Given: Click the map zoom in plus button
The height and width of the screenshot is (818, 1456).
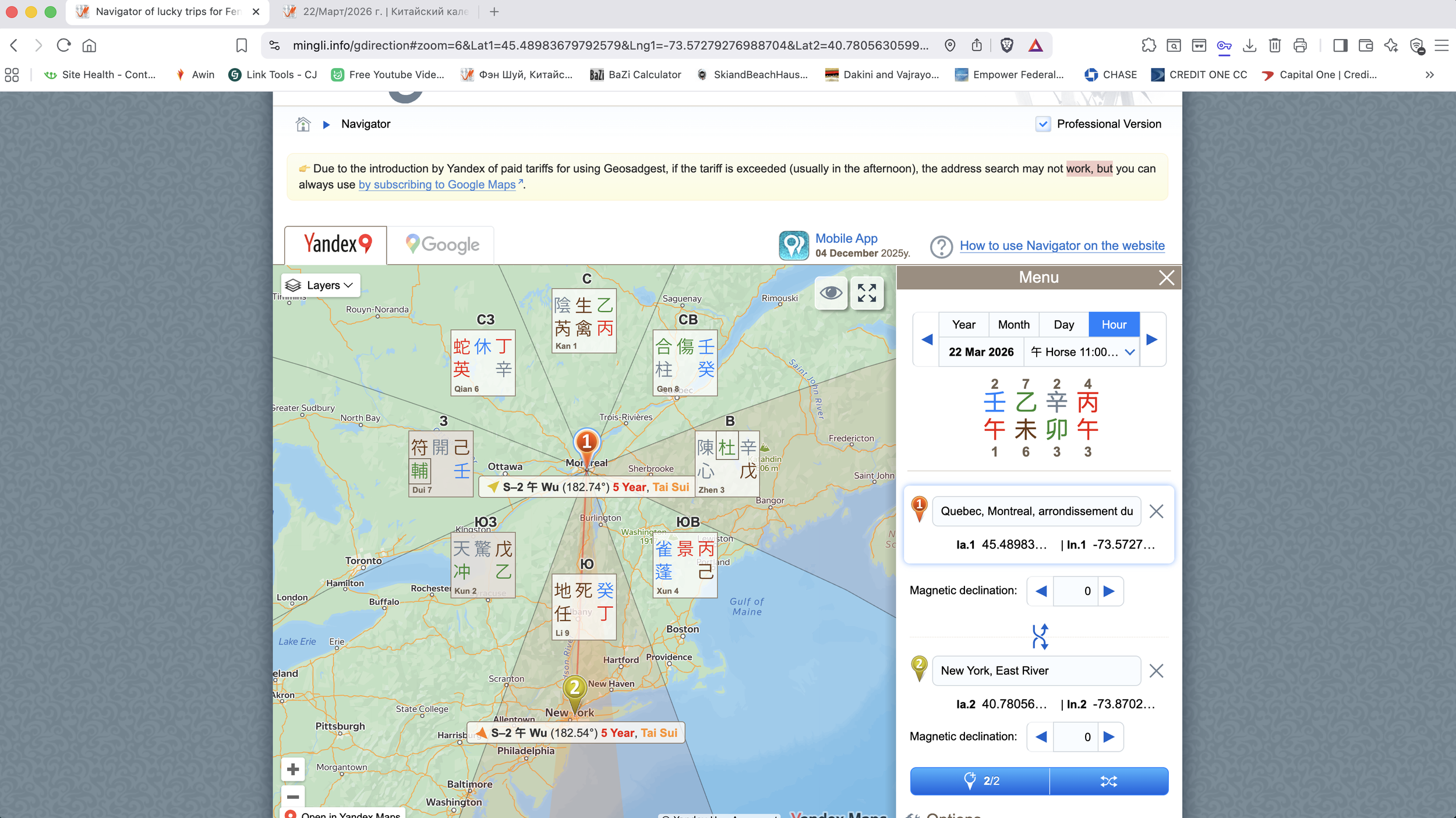Looking at the screenshot, I should pyautogui.click(x=293, y=770).
